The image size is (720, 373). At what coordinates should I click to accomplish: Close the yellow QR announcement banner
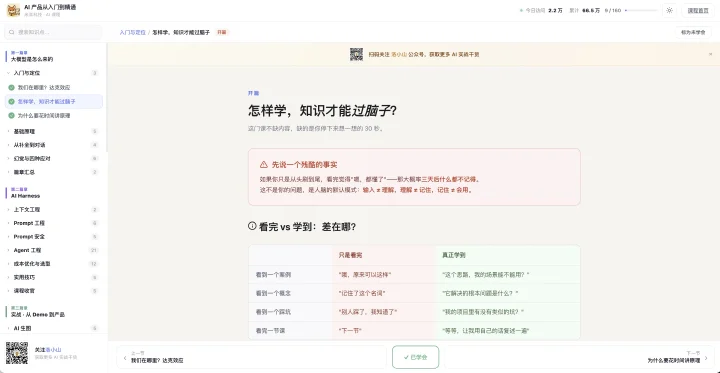pos(710,54)
